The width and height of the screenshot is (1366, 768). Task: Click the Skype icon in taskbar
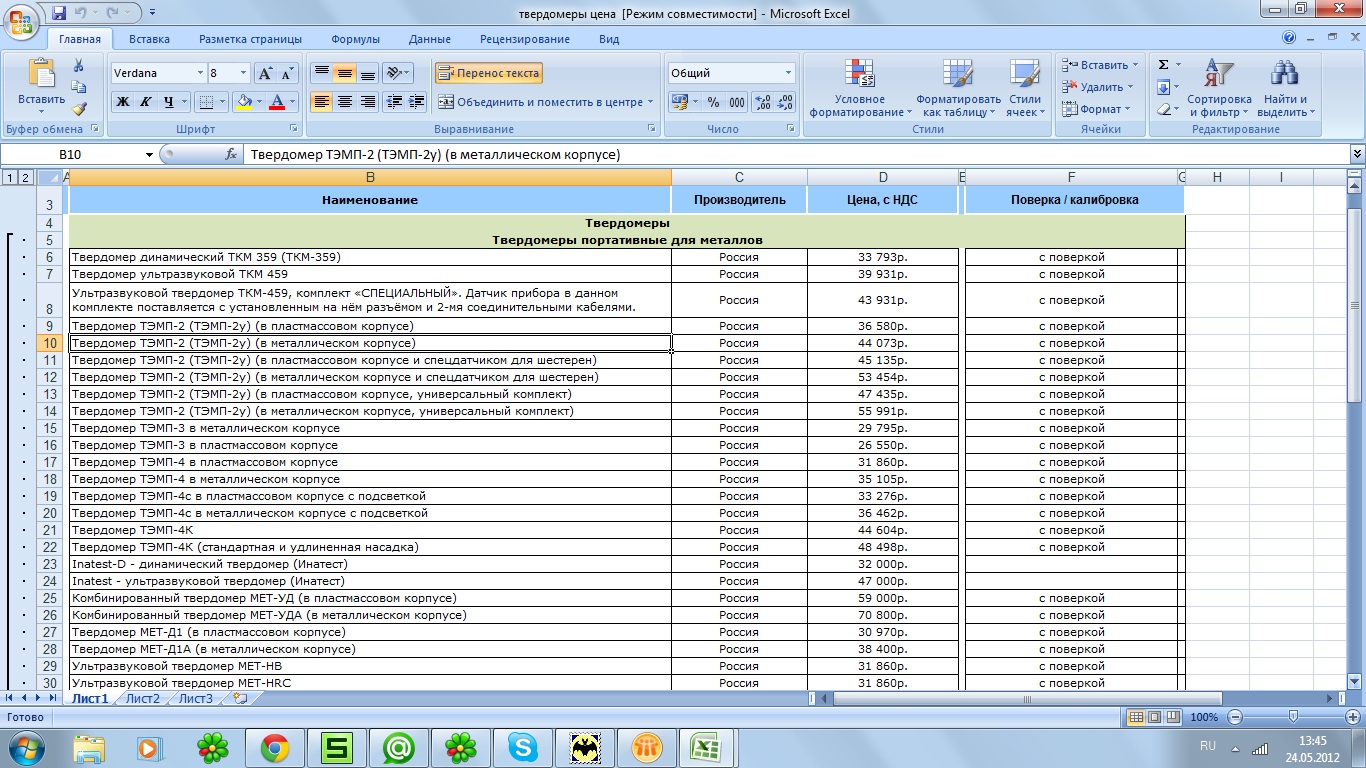coord(522,747)
